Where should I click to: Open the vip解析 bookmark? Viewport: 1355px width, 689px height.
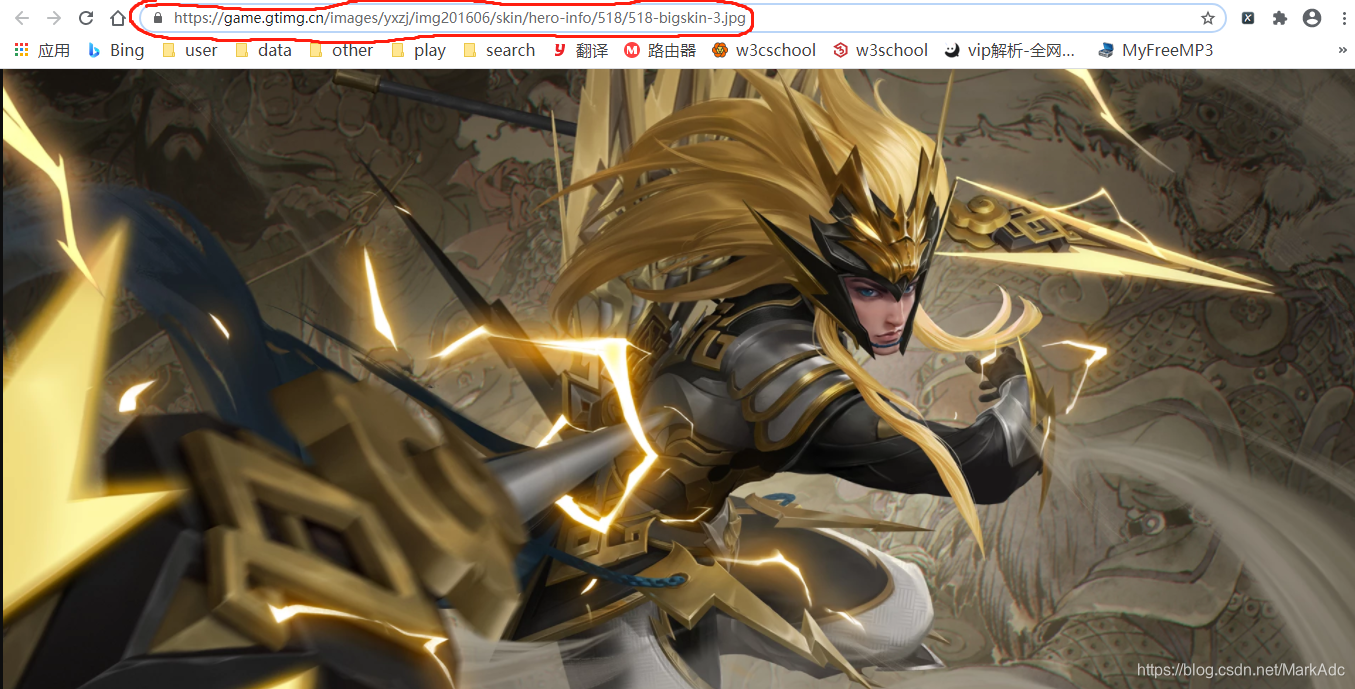click(x=1010, y=50)
